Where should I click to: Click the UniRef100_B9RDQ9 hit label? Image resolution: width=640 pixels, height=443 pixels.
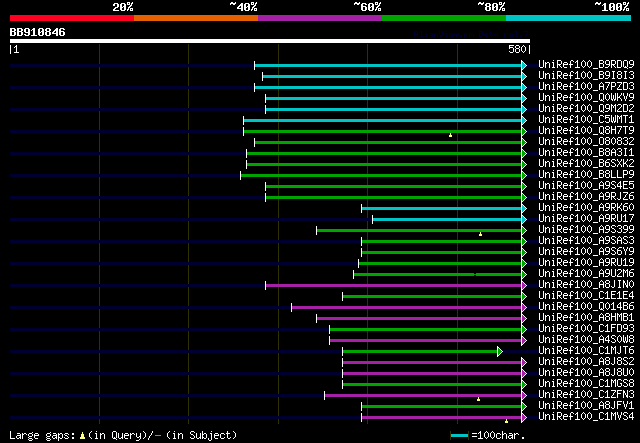[x=586, y=65]
